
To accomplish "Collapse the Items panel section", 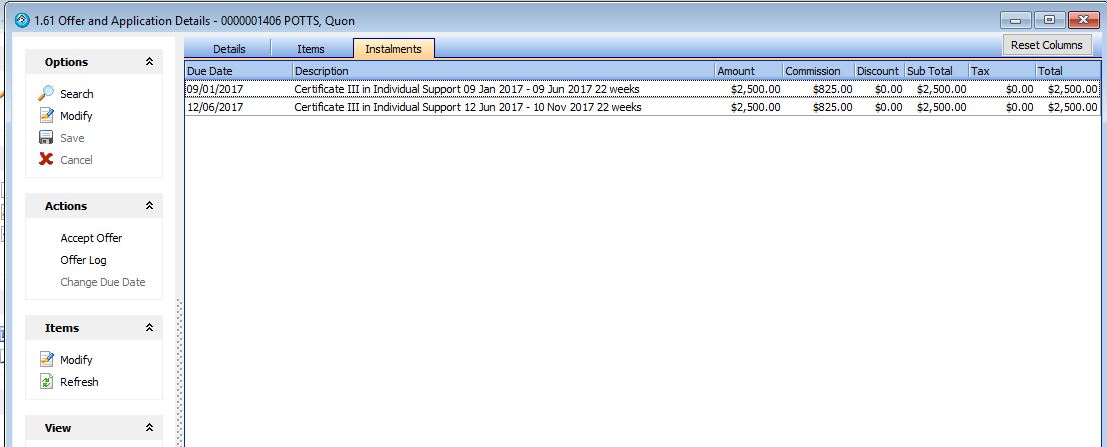I will click(149, 328).
